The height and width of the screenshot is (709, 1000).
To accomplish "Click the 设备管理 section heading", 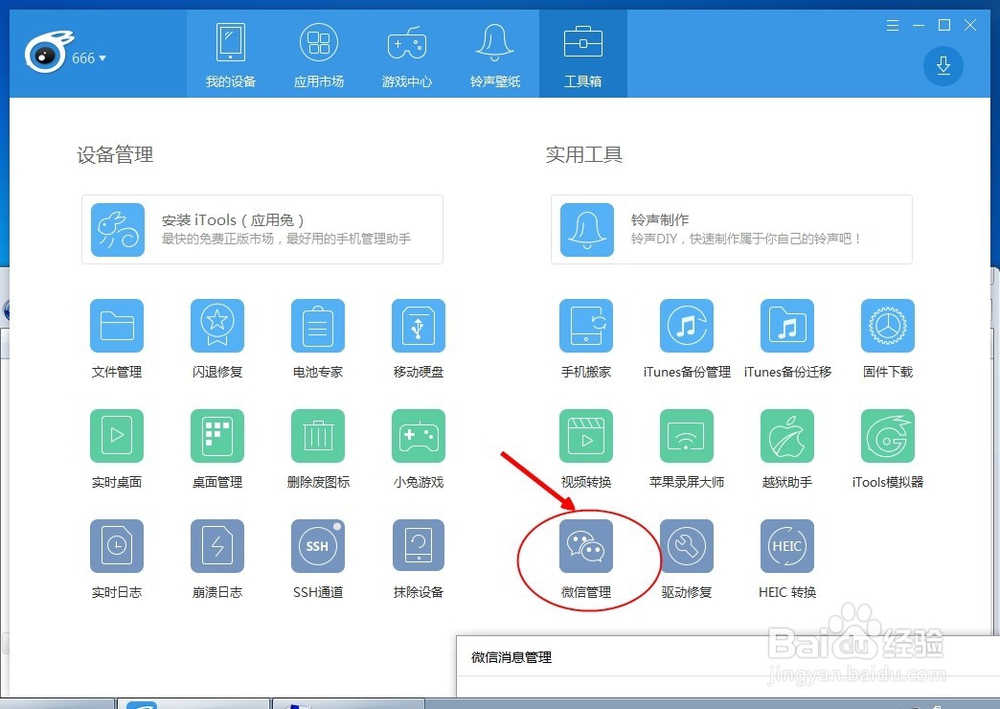I will 115,155.
